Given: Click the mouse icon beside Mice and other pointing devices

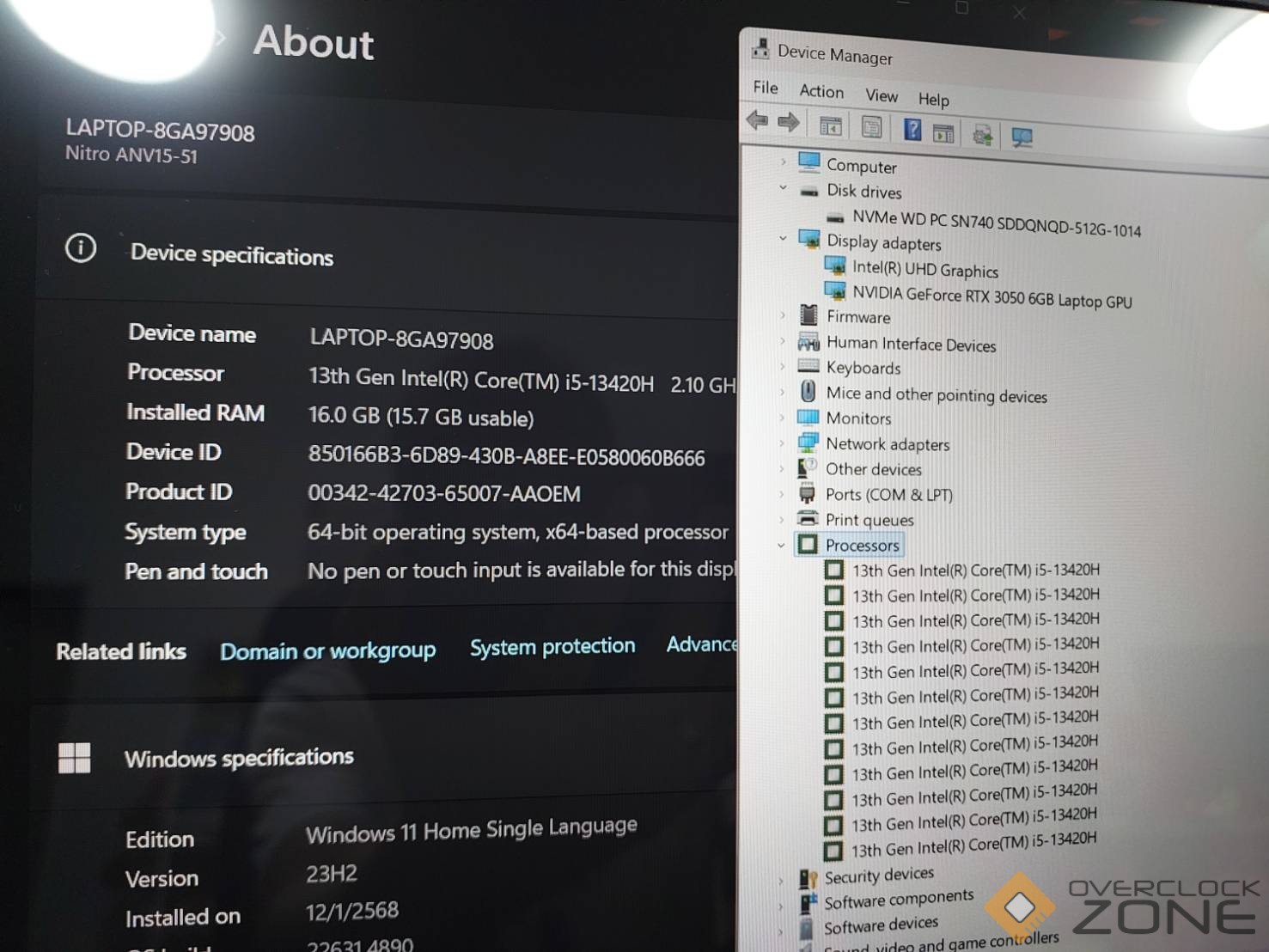Looking at the screenshot, I should coord(808,392).
